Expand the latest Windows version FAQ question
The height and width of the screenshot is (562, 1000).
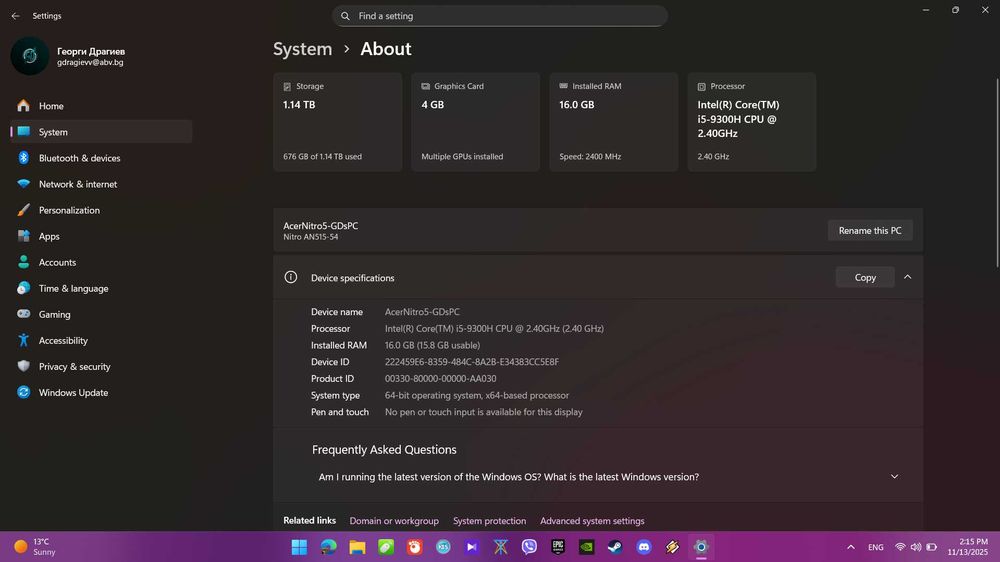pos(598,477)
